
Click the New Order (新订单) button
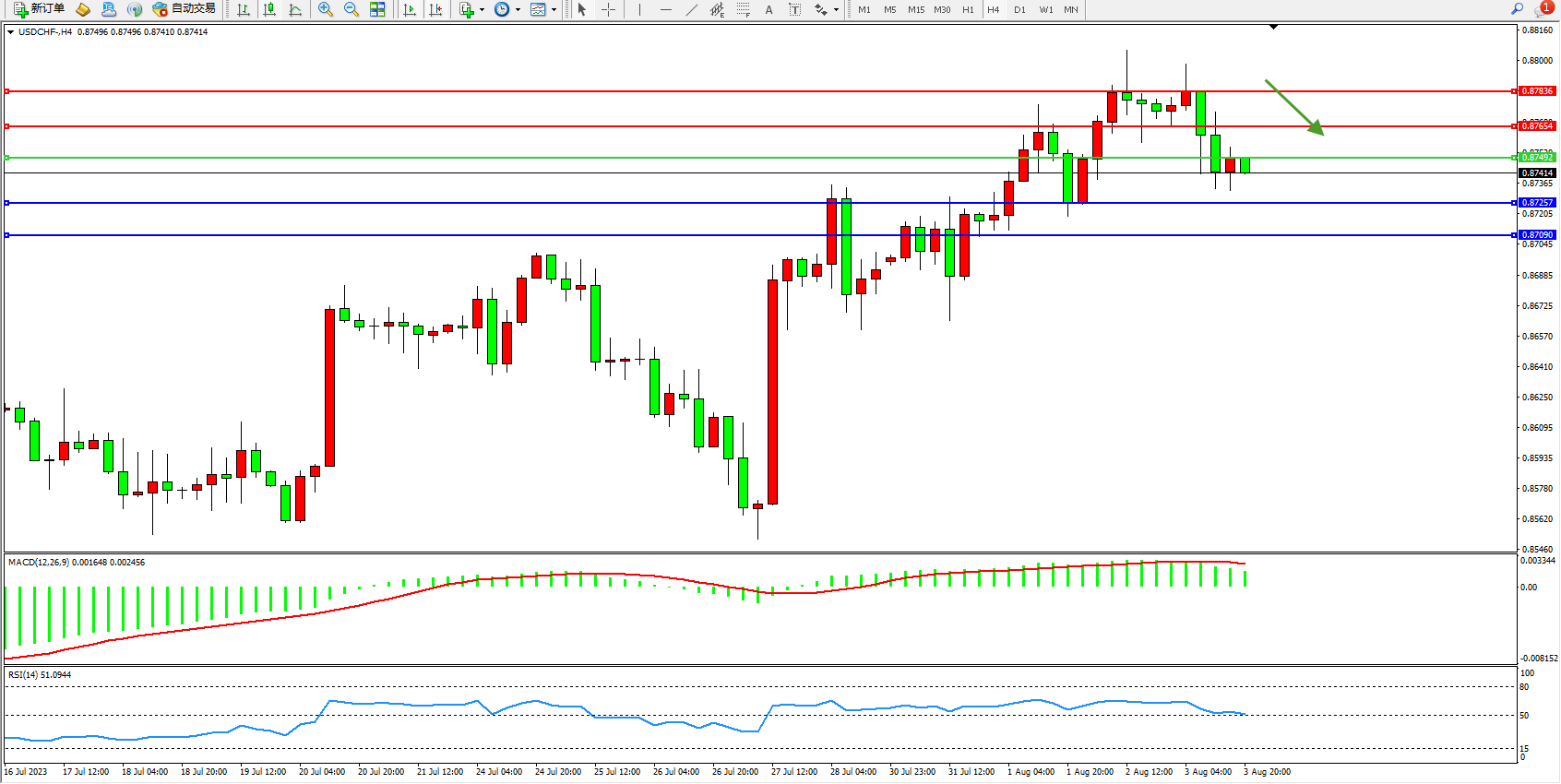point(39,9)
